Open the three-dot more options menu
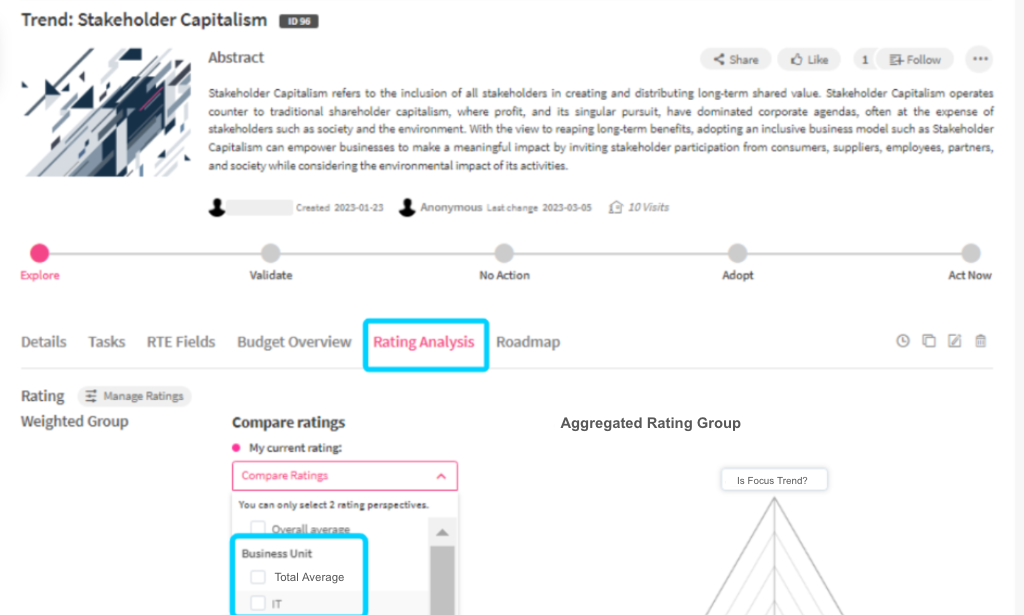Image resolution: width=1024 pixels, height=615 pixels. (x=980, y=59)
